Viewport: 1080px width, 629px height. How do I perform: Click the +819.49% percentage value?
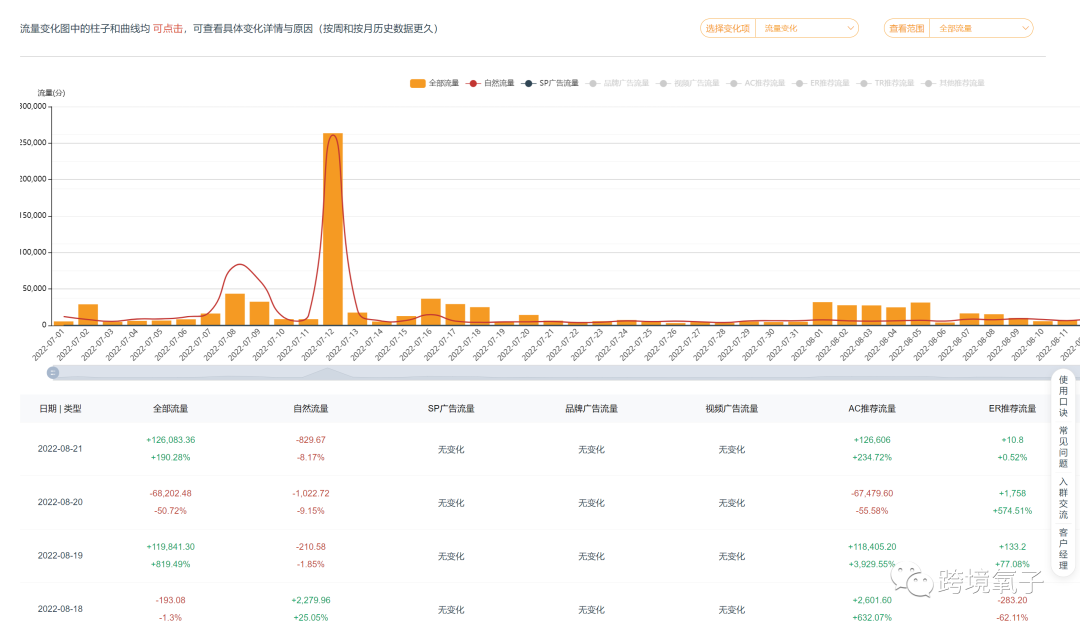171,564
